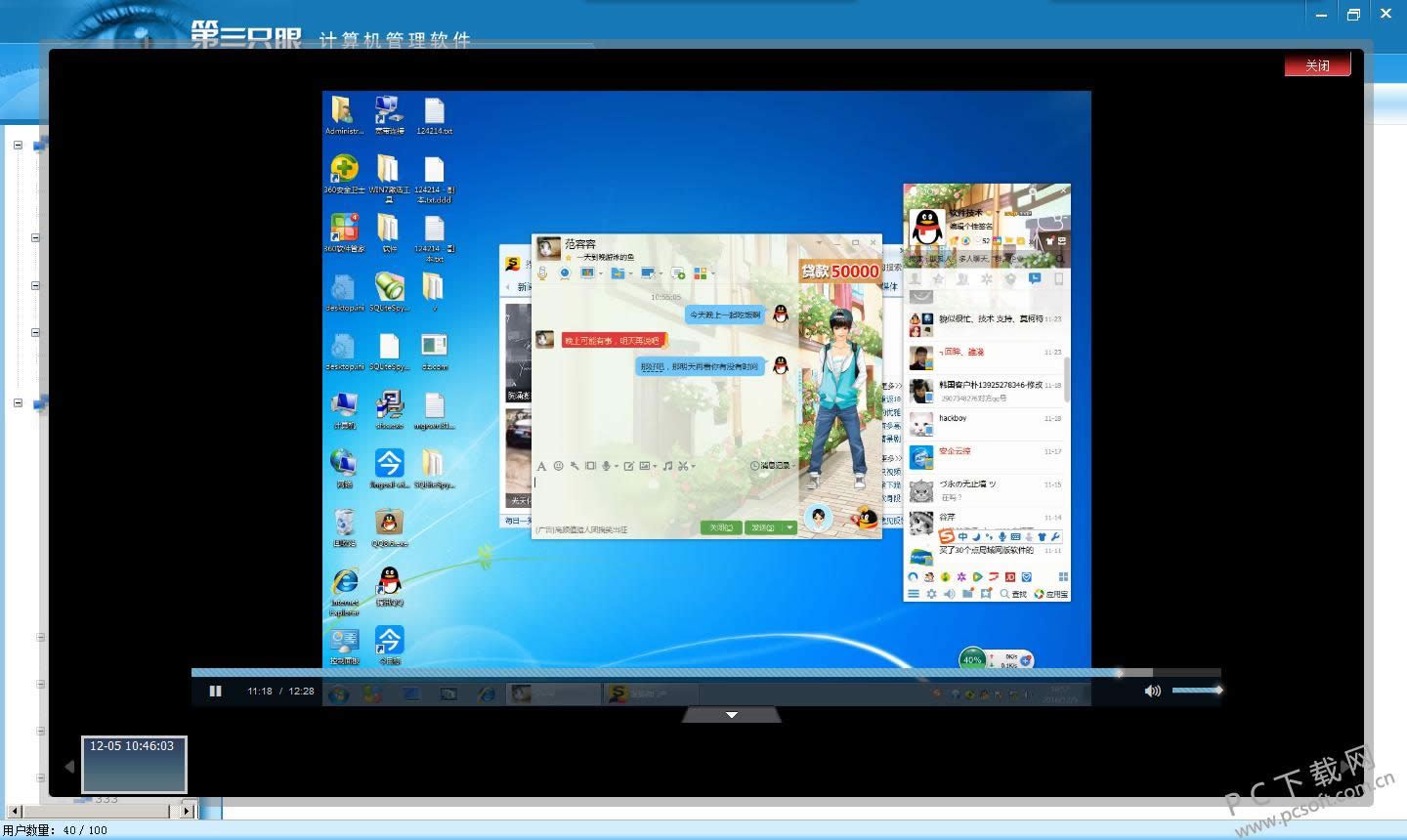Open the SQLiteSpy flashlight icon on the recorded desktop
1407x840 pixels.
[x=389, y=292]
